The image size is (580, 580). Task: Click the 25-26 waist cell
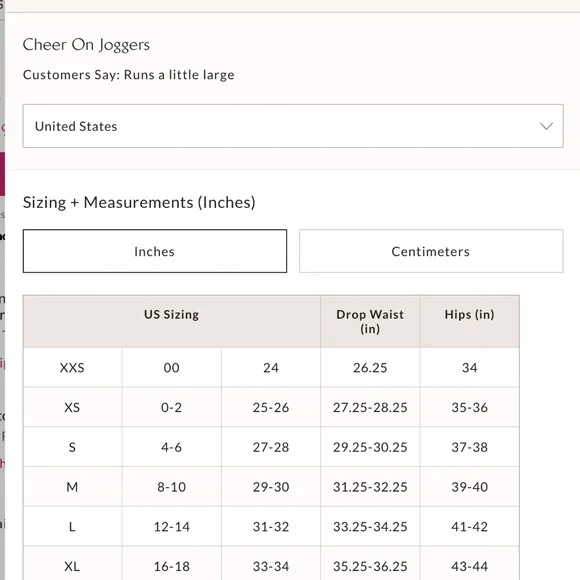tap(271, 407)
